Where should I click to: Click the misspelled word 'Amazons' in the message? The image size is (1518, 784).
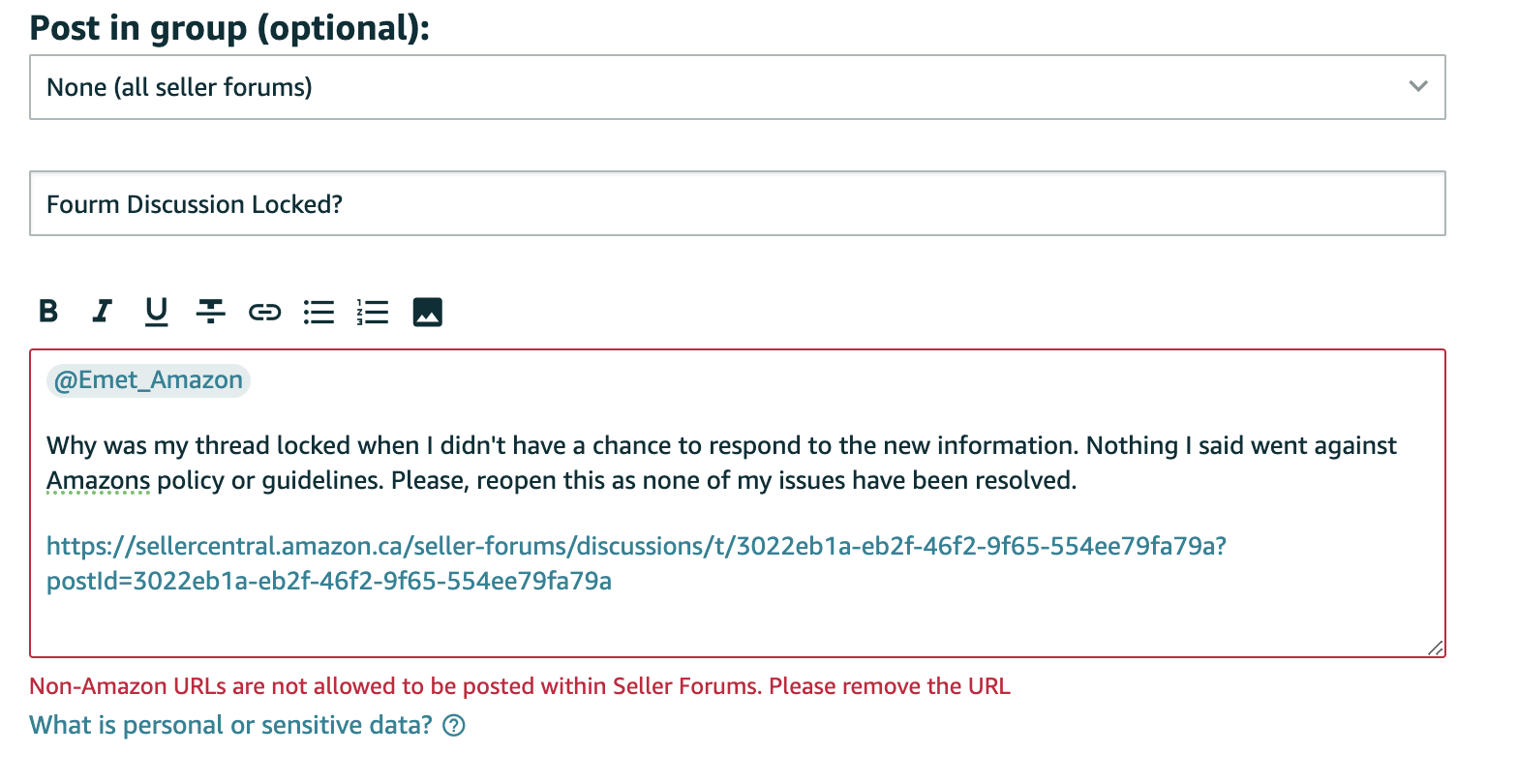98,481
